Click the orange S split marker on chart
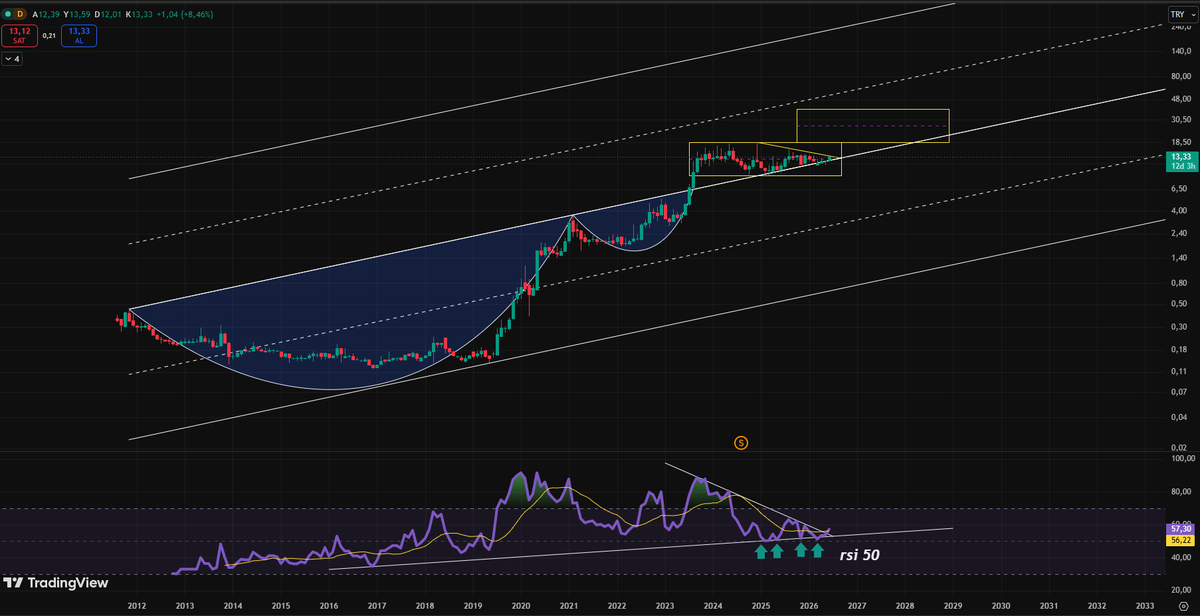 pyautogui.click(x=741, y=441)
